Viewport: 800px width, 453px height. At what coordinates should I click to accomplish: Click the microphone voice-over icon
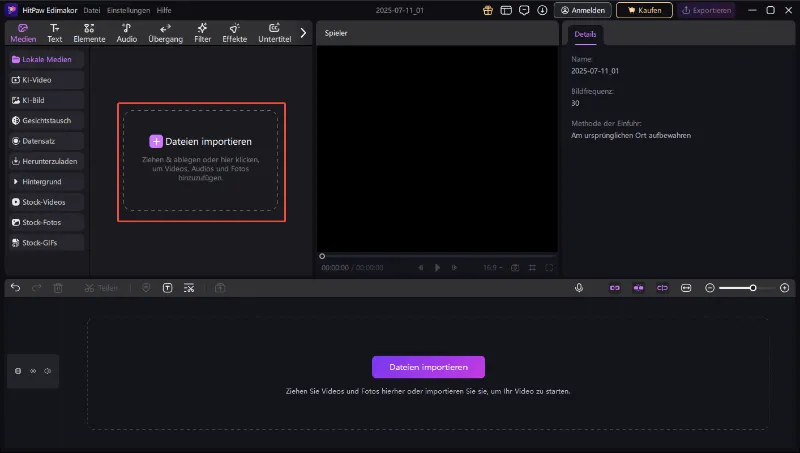(579, 288)
